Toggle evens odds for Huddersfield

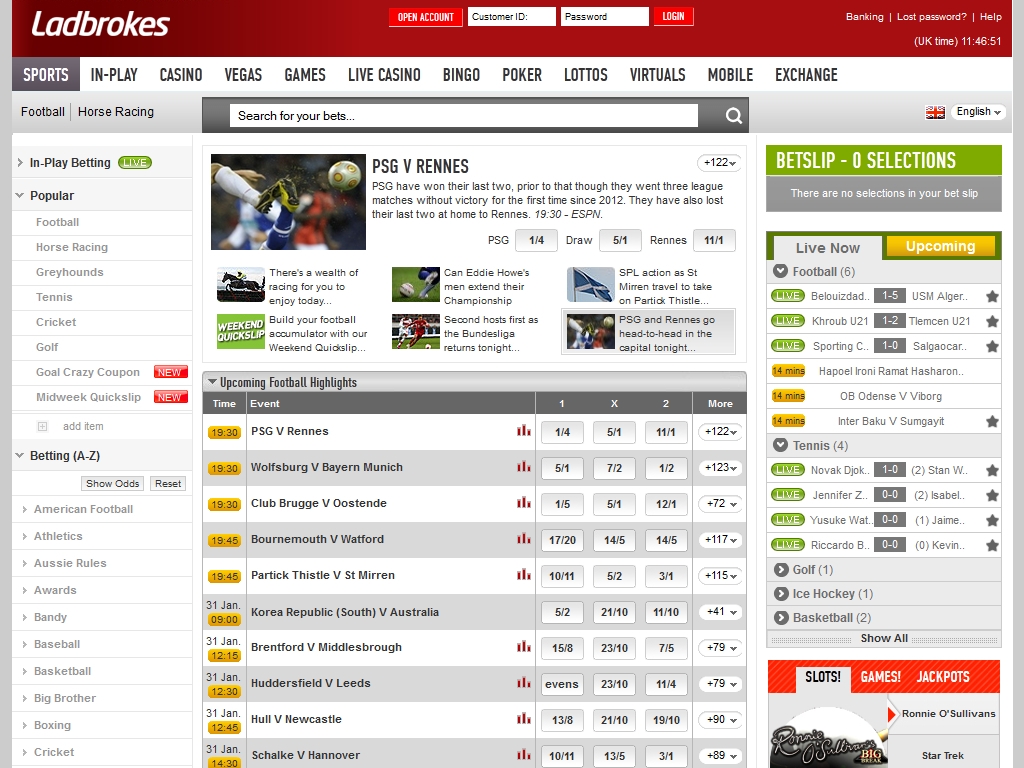click(562, 684)
